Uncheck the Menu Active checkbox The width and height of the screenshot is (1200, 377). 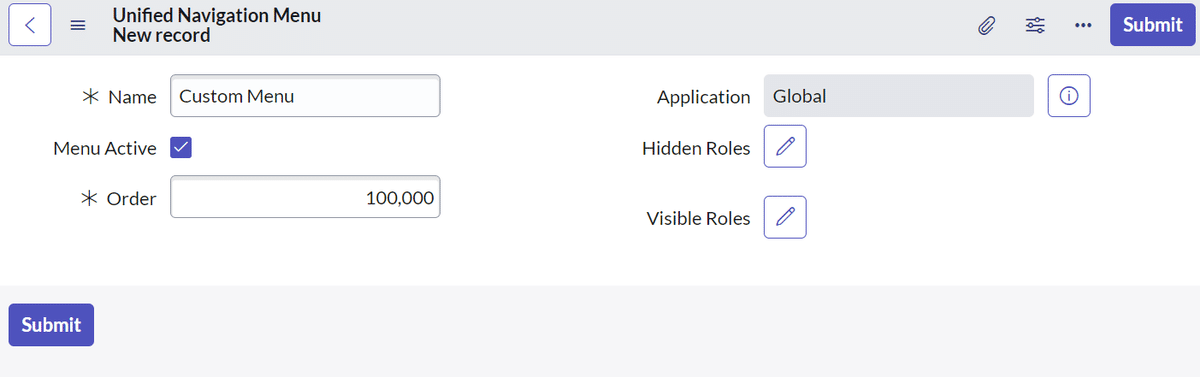(x=181, y=148)
